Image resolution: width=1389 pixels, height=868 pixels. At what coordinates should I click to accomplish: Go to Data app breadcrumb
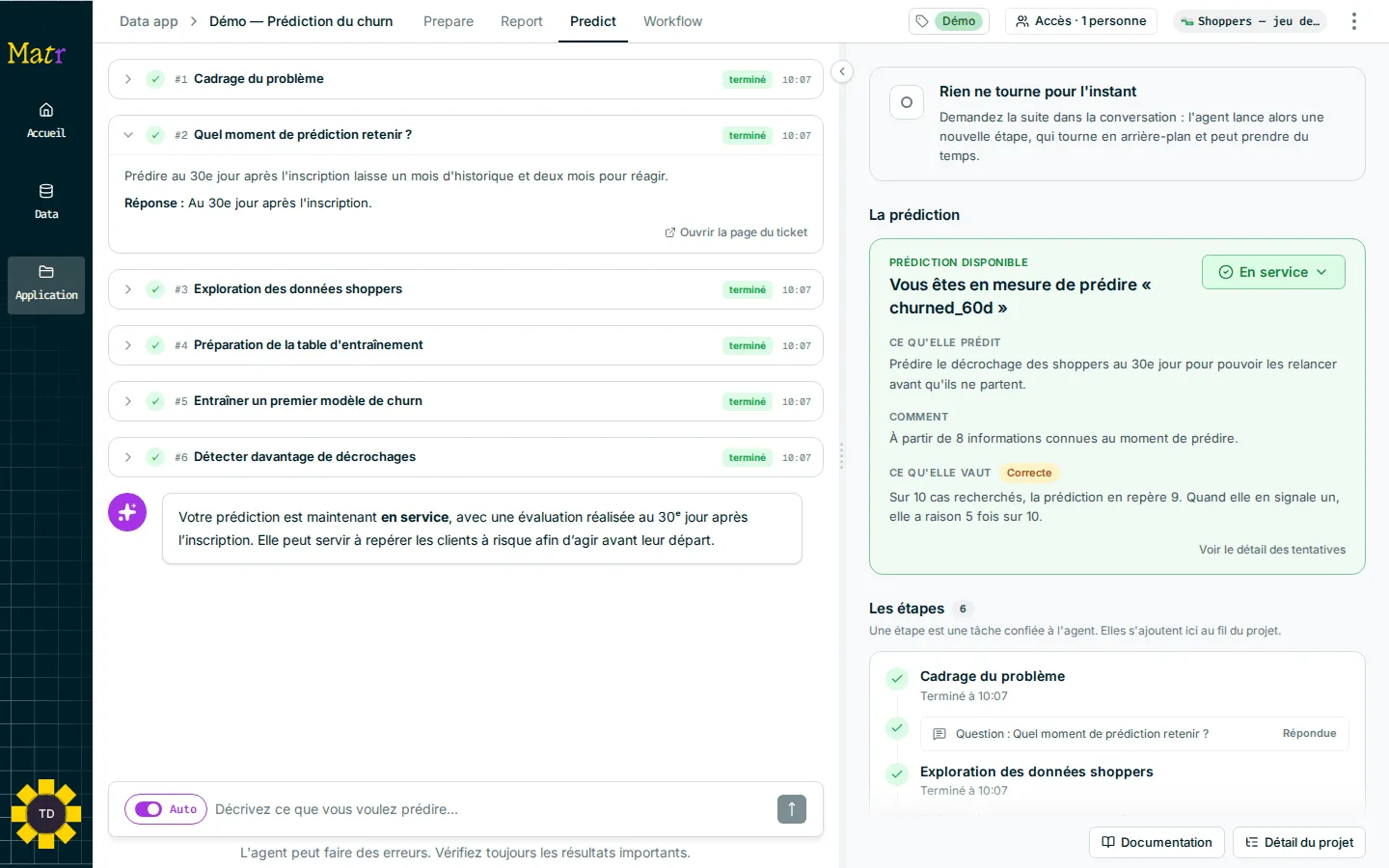click(x=149, y=21)
